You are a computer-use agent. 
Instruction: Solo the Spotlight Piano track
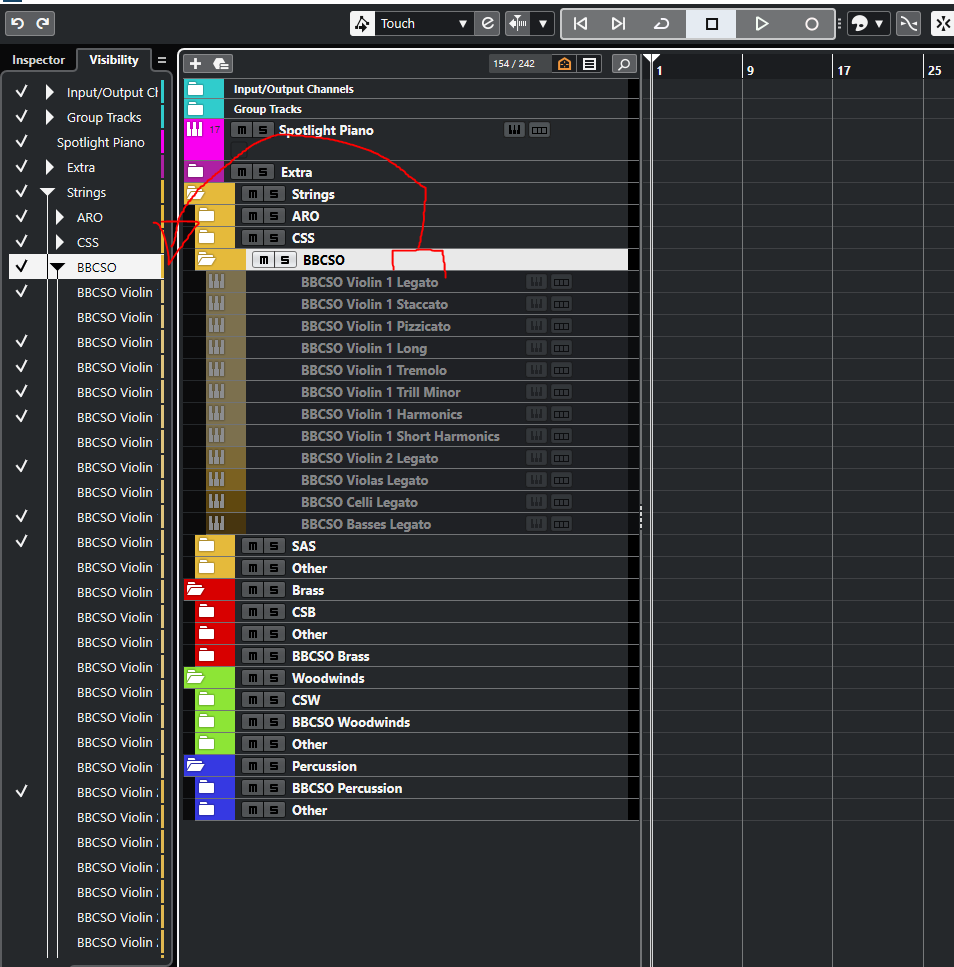[x=263, y=130]
